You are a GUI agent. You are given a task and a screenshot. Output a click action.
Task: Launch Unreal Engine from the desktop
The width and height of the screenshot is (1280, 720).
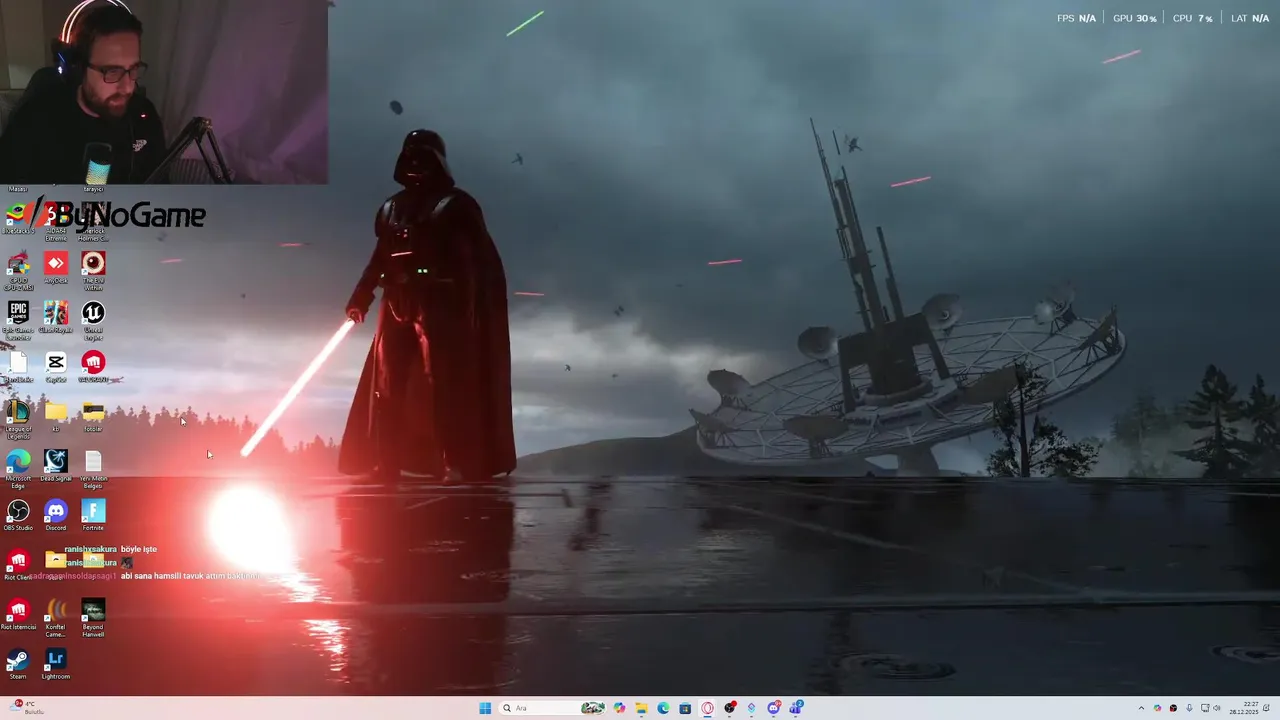point(93,321)
